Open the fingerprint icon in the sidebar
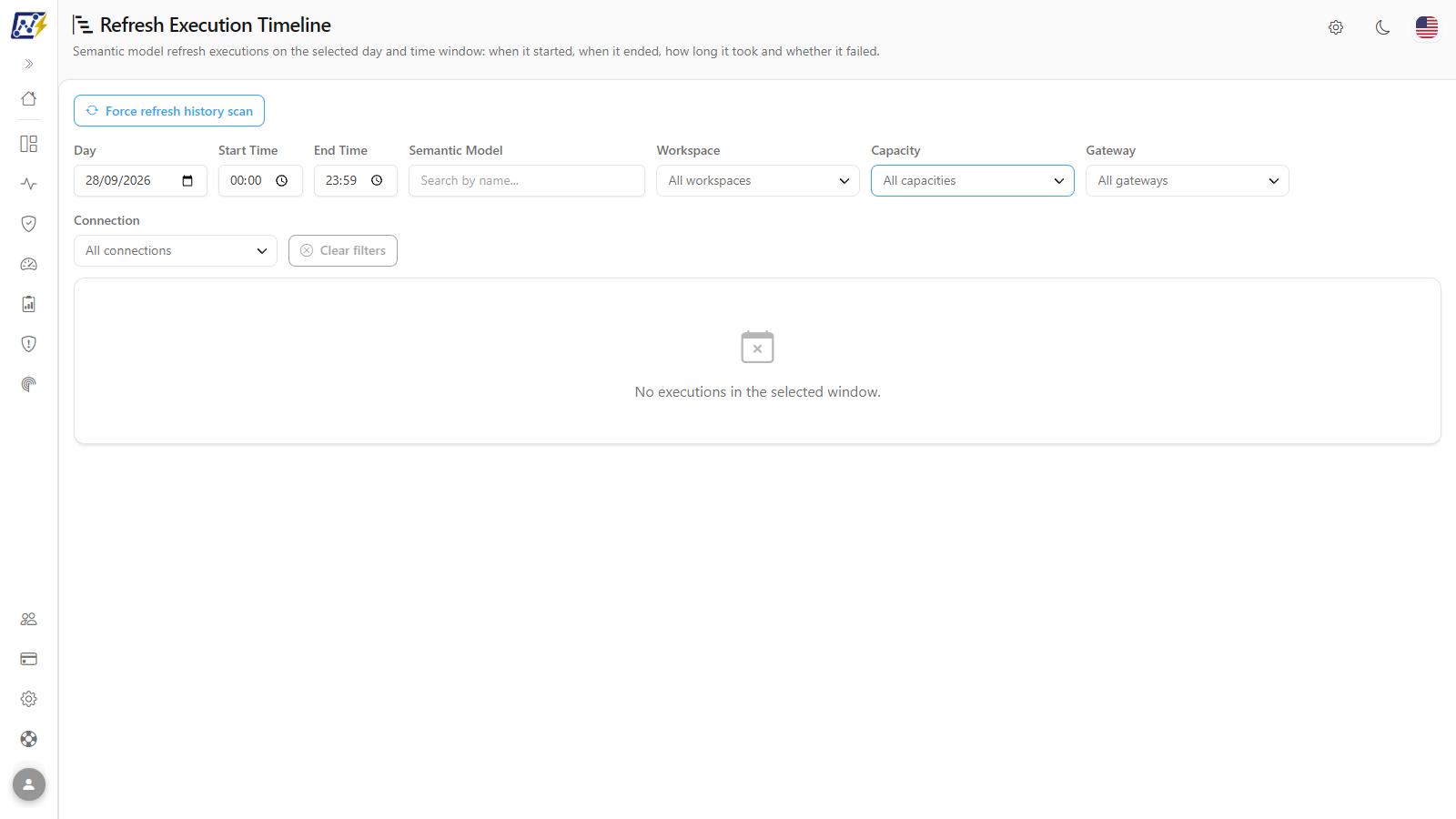The image size is (1456, 819). click(29, 384)
